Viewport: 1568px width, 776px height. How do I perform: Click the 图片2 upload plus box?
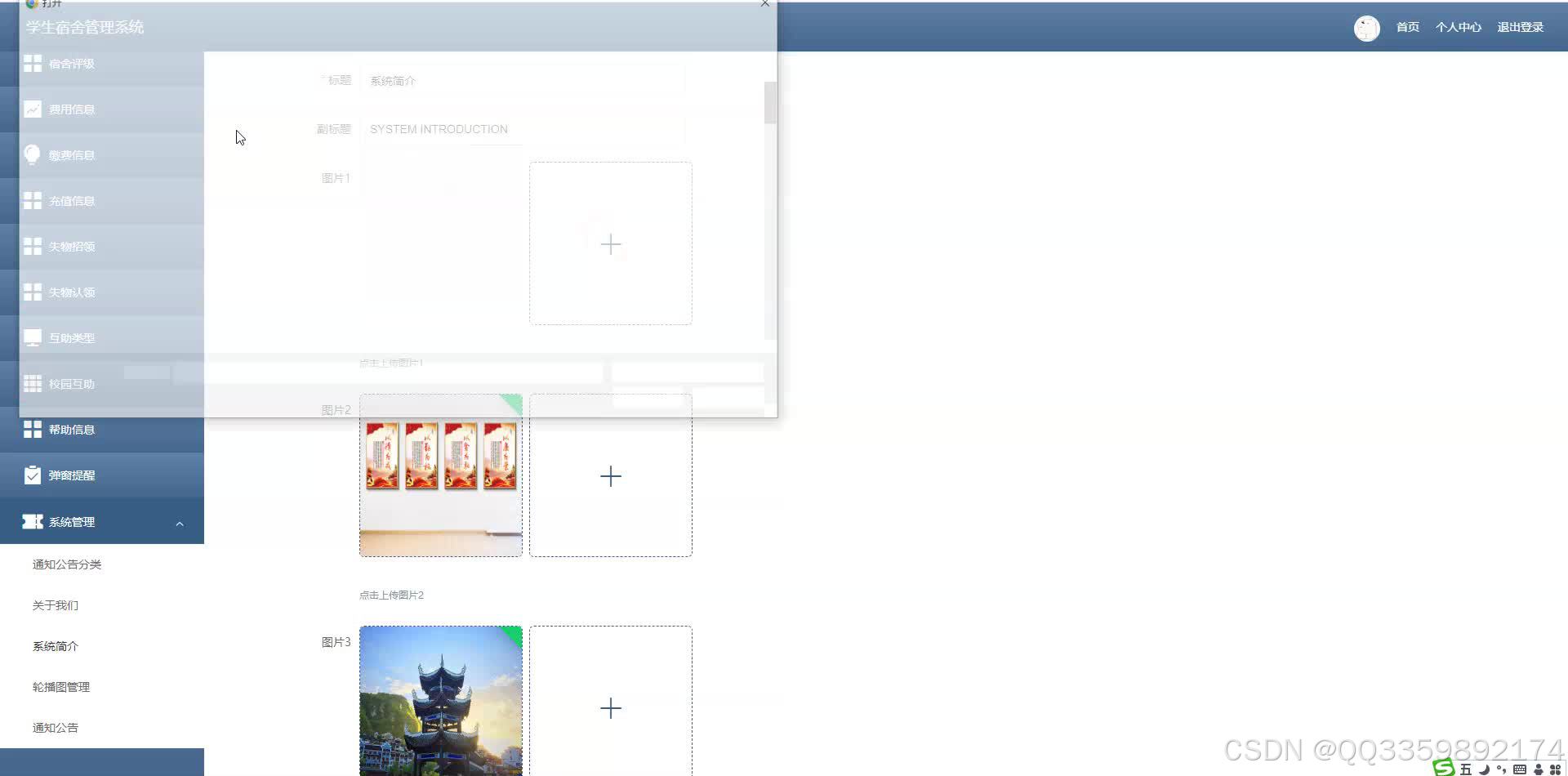(x=611, y=475)
